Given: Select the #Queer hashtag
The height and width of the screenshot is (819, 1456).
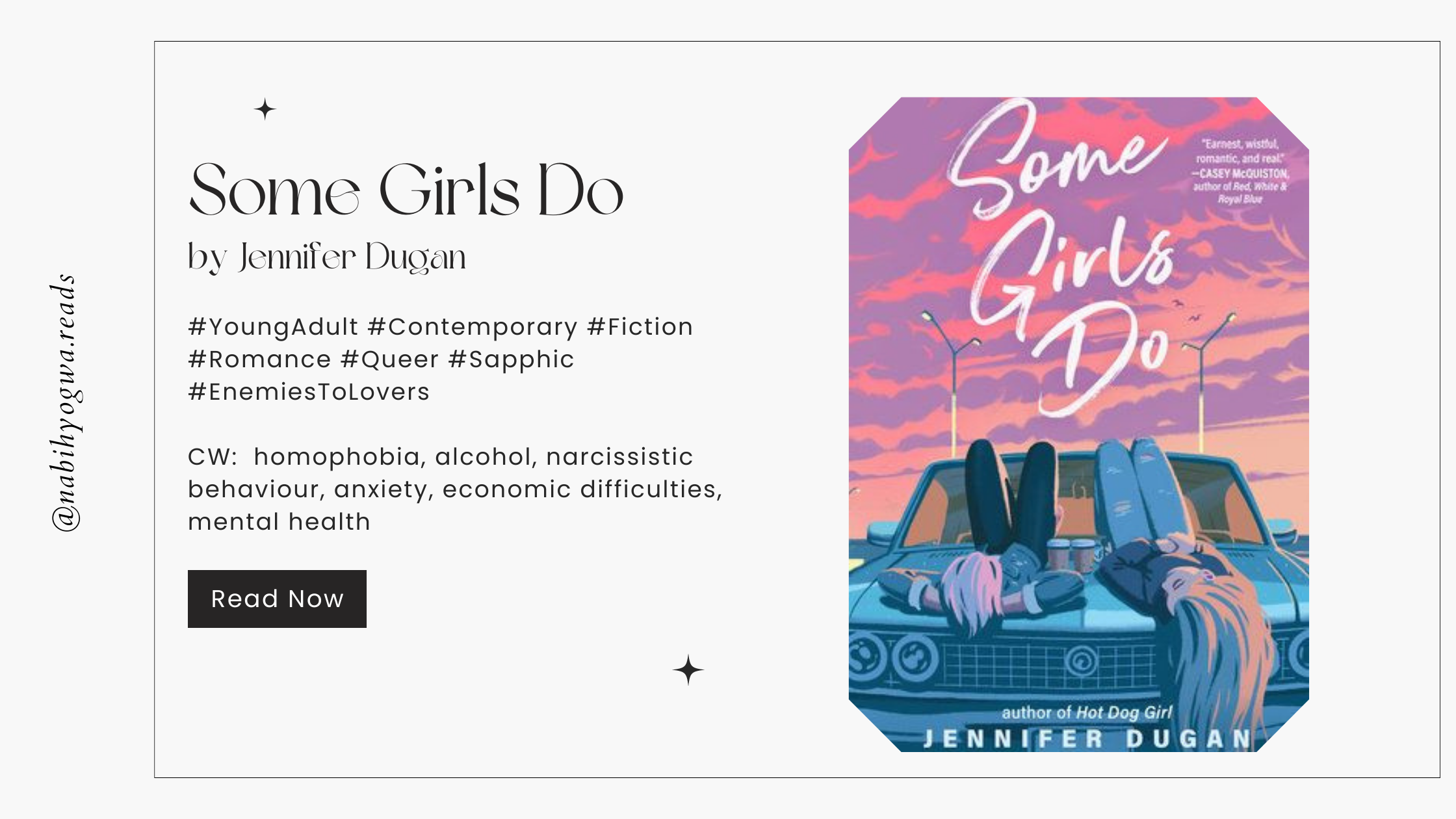Looking at the screenshot, I should tap(390, 359).
